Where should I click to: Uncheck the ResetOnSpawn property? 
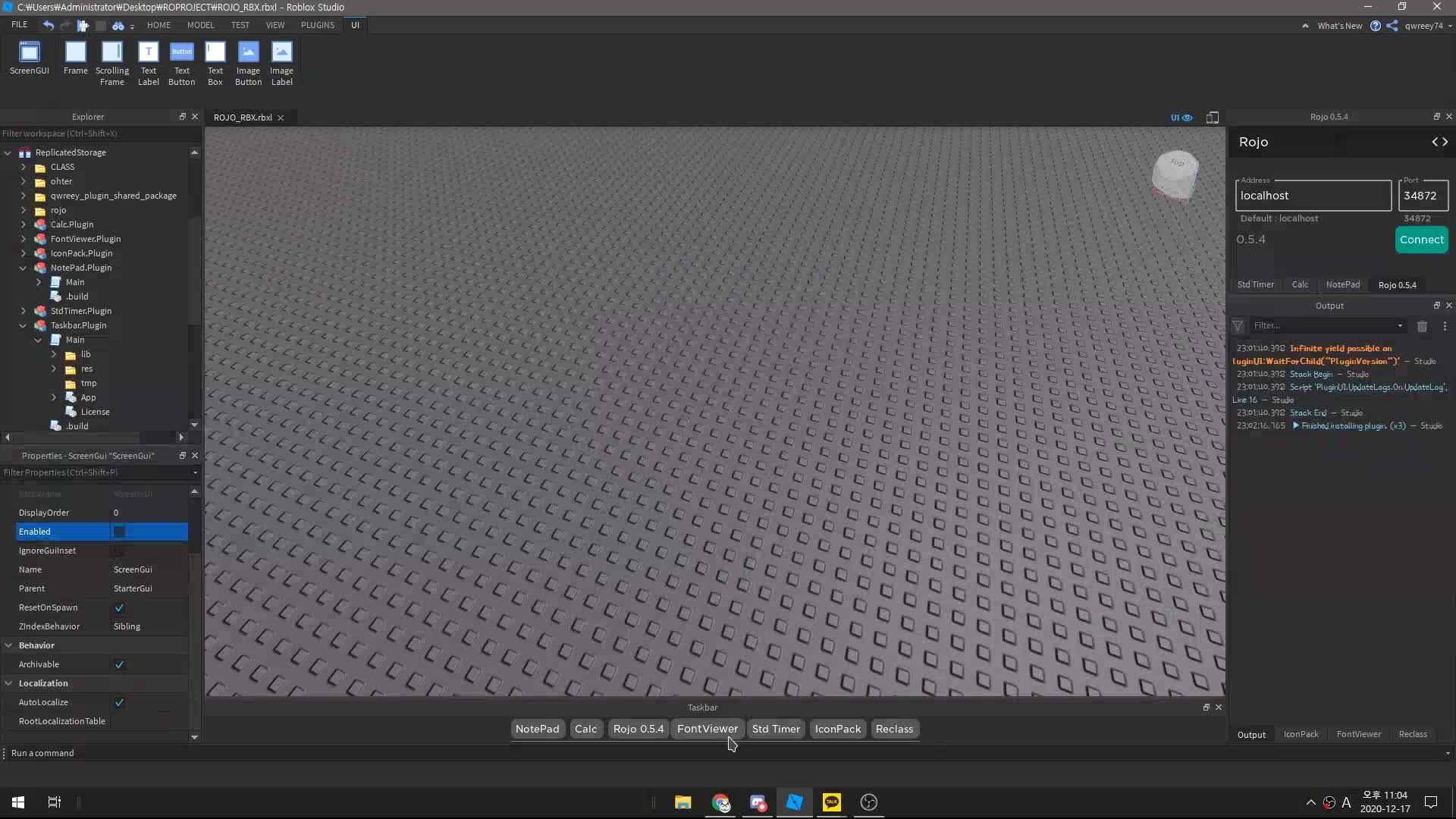tap(119, 607)
